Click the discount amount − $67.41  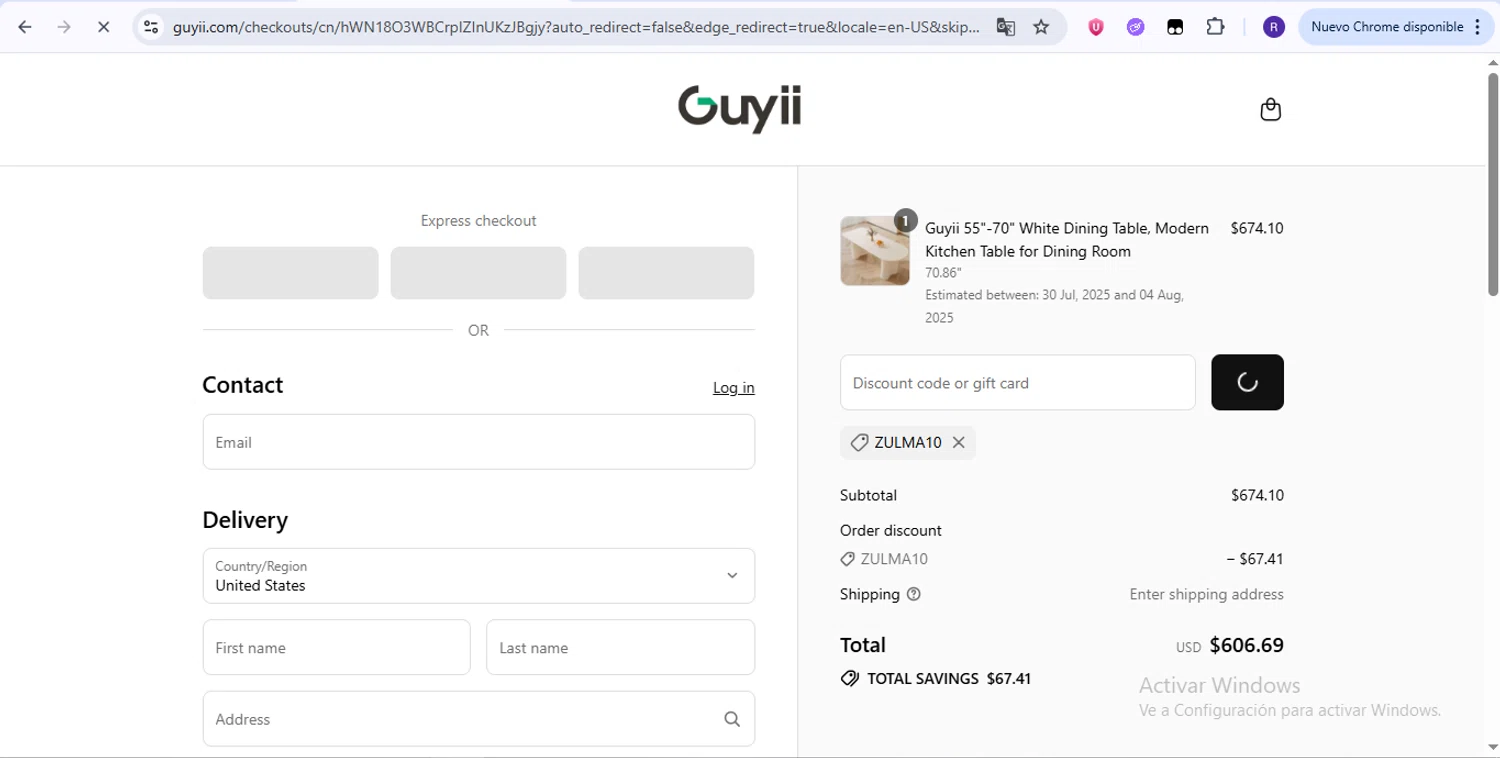pyautogui.click(x=1254, y=559)
